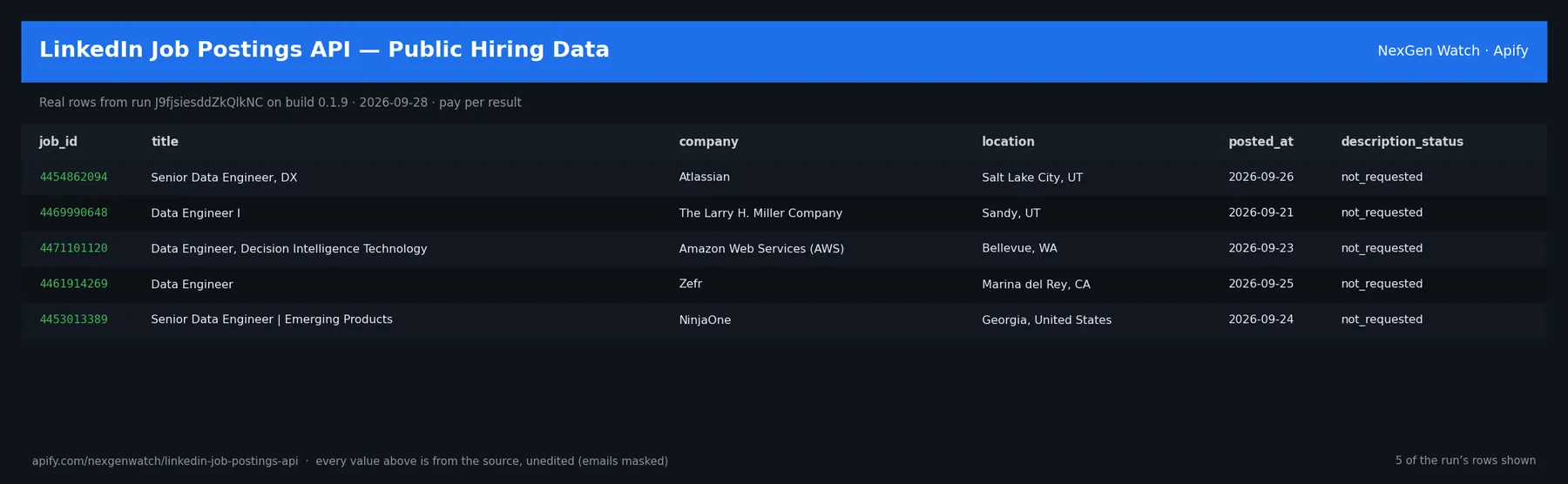The width and height of the screenshot is (1568, 484).
Task: Select the title 'Senior Data Engineer, DX'
Action: [224, 177]
